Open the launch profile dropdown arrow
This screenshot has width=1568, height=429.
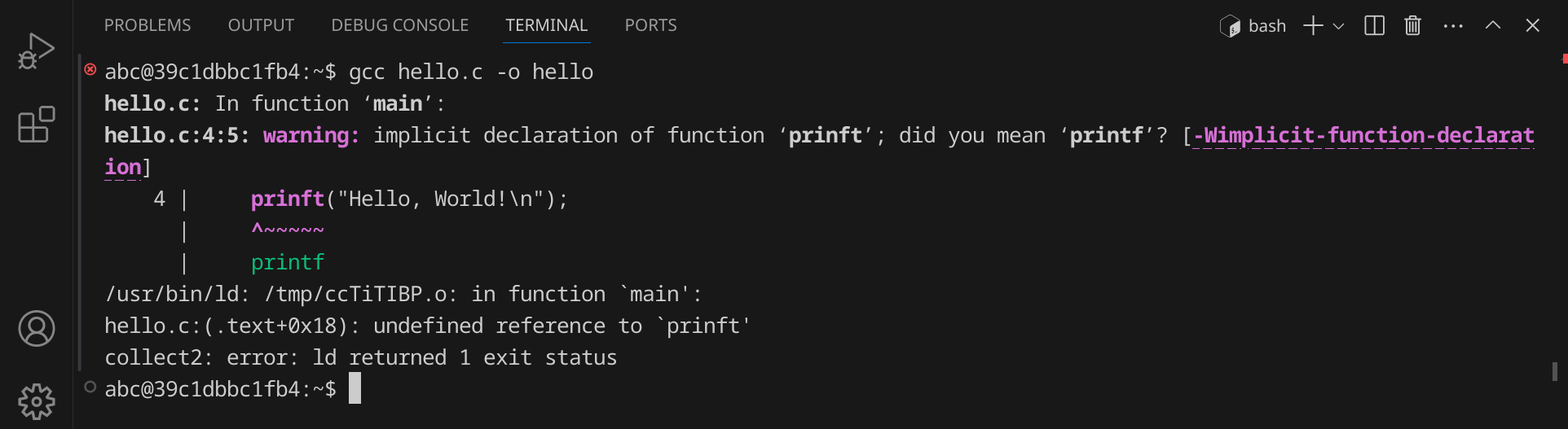pyautogui.click(x=1338, y=26)
